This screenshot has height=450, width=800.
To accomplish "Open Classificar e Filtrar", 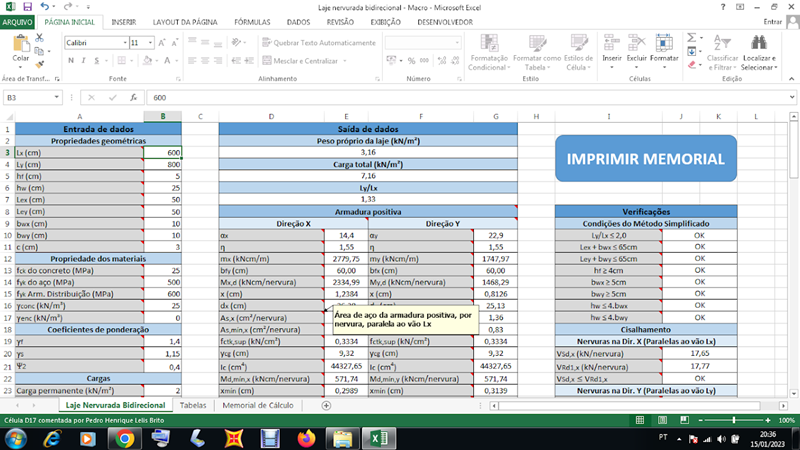I will click(722, 53).
